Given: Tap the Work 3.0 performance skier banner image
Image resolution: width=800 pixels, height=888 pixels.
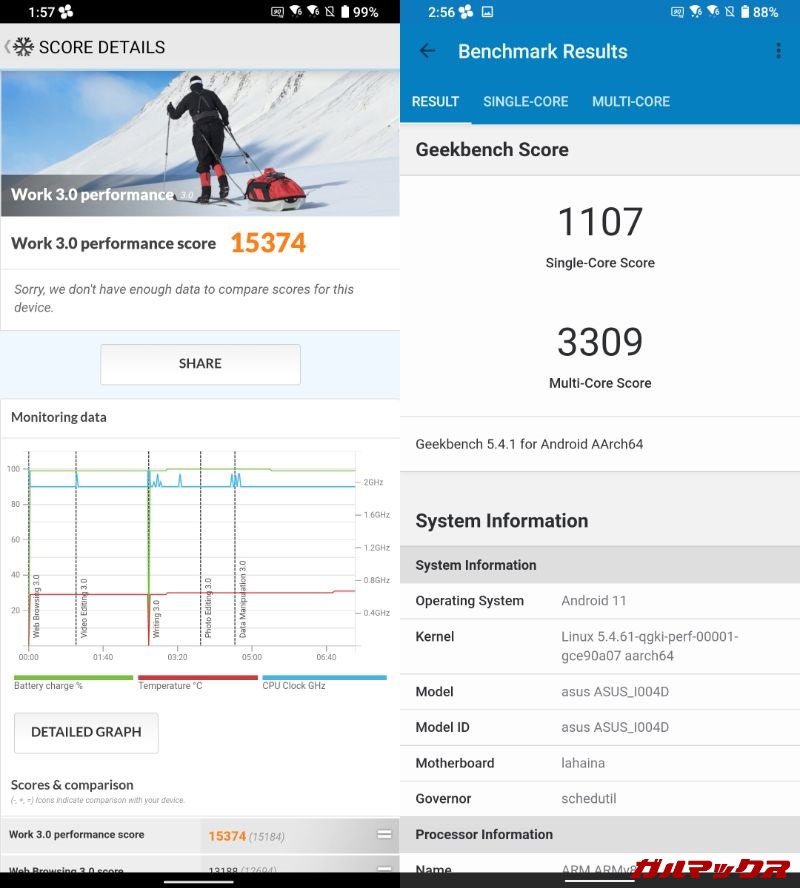Looking at the screenshot, I should click(200, 140).
